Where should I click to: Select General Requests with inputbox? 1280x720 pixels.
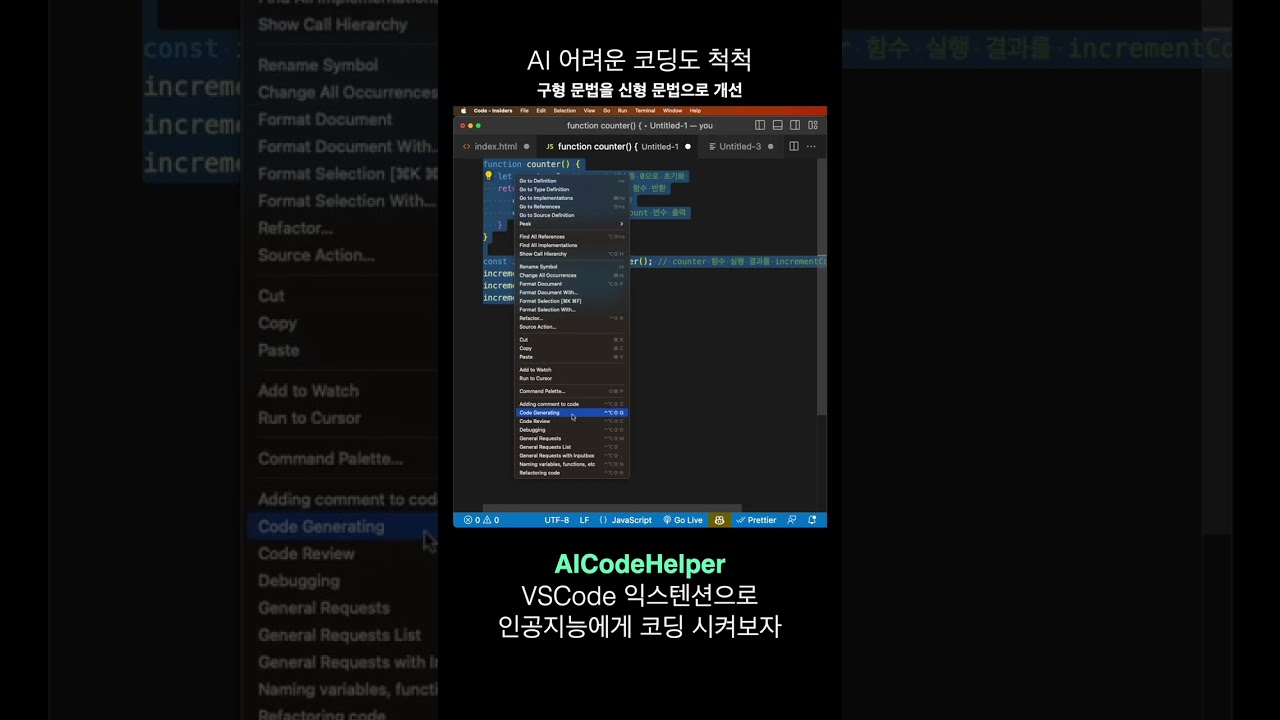pyautogui.click(x=571, y=456)
